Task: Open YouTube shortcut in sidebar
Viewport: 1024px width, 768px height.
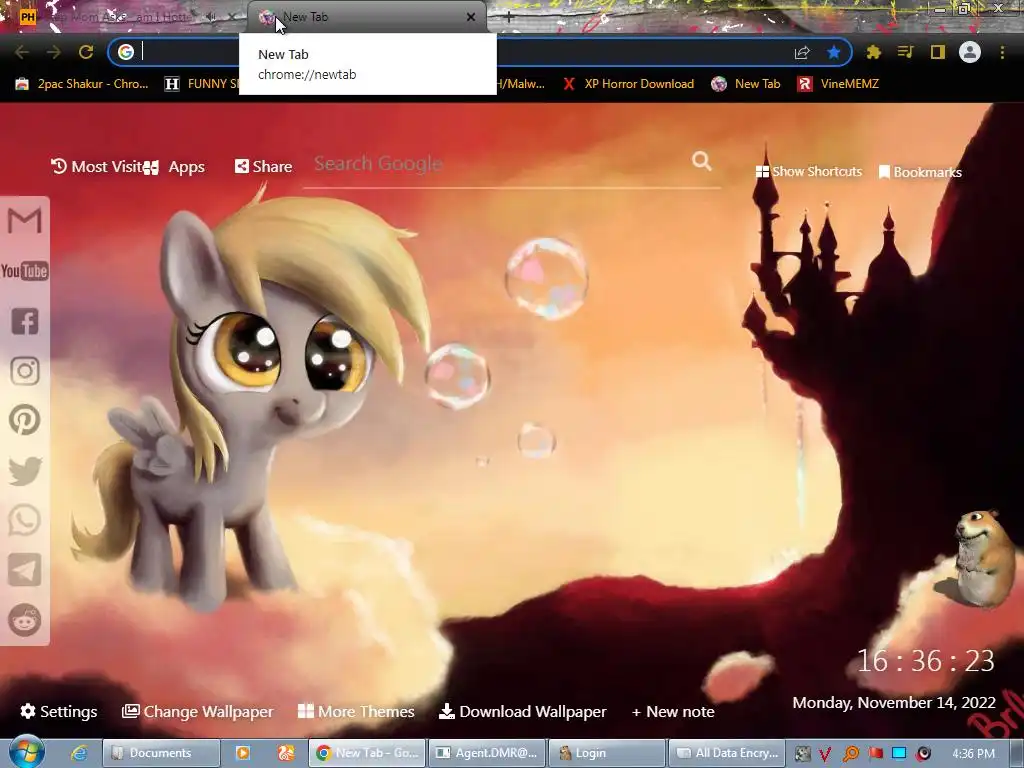Action: 25,270
